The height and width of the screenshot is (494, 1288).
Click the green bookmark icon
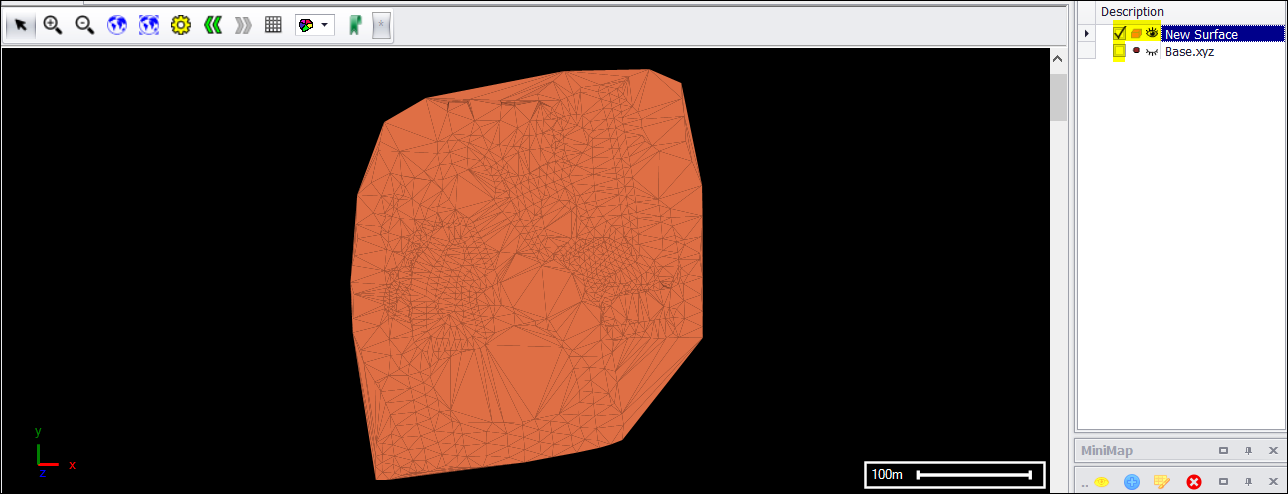click(x=353, y=26)
